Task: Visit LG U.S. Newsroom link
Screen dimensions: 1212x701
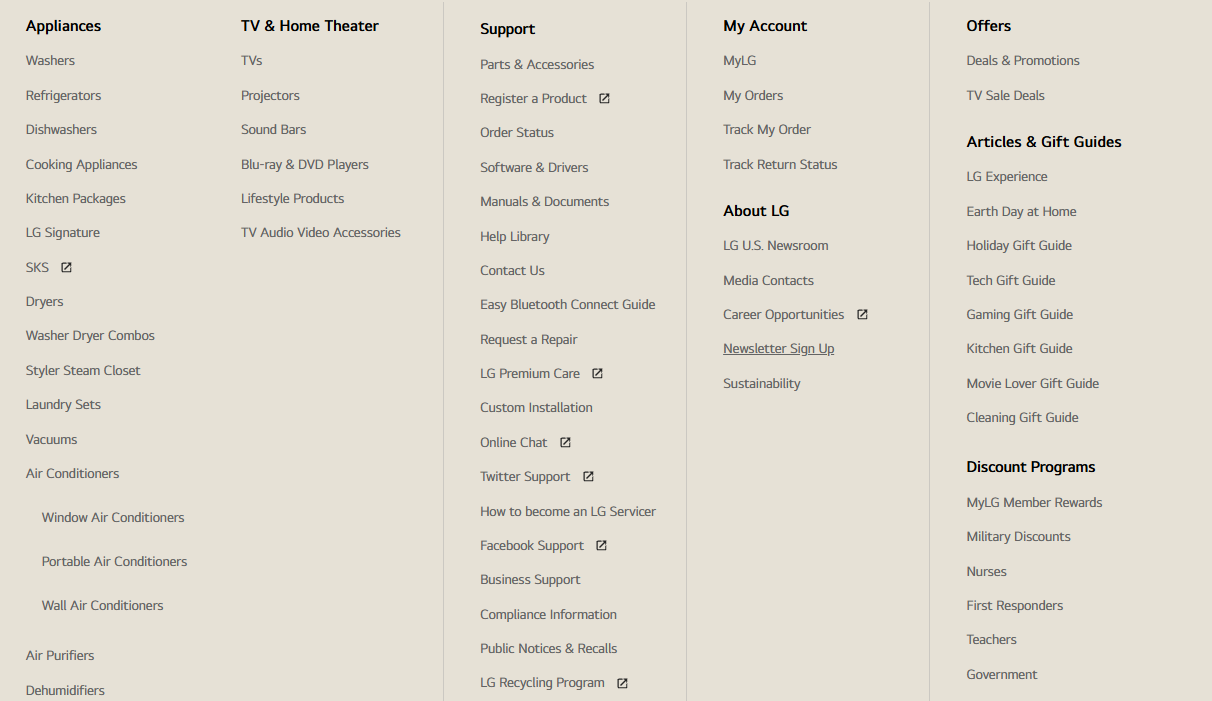Action: (776, 246)
